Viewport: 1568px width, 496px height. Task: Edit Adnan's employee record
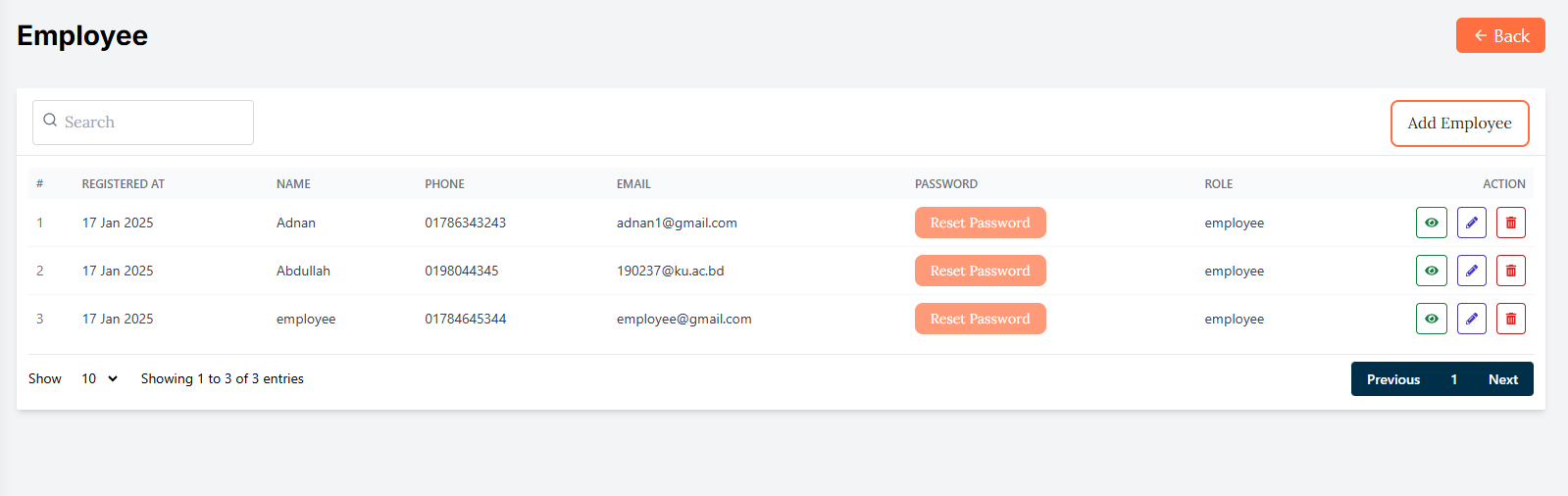[x=1471, y=223]
